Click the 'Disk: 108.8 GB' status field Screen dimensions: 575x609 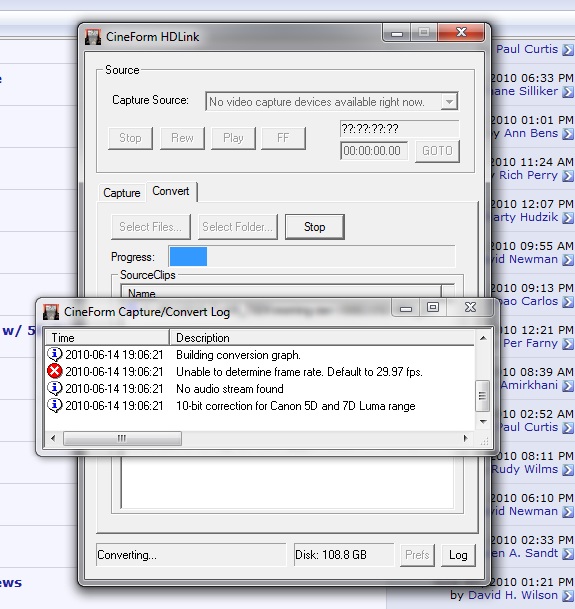pyautogui.click(x=344, y=555)
